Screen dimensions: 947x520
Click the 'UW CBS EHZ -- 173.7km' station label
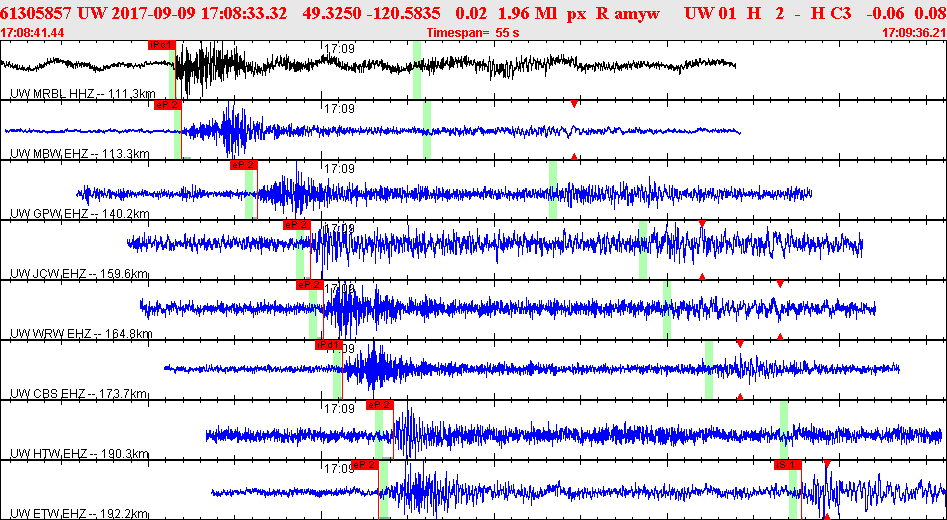tap(79, 394)
